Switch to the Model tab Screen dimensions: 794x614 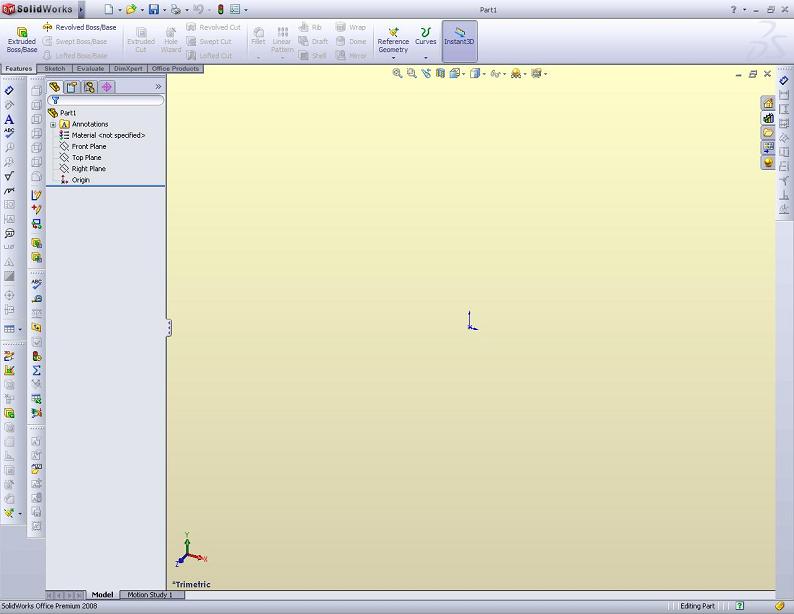pyautogui.click(x=102, y=594)
